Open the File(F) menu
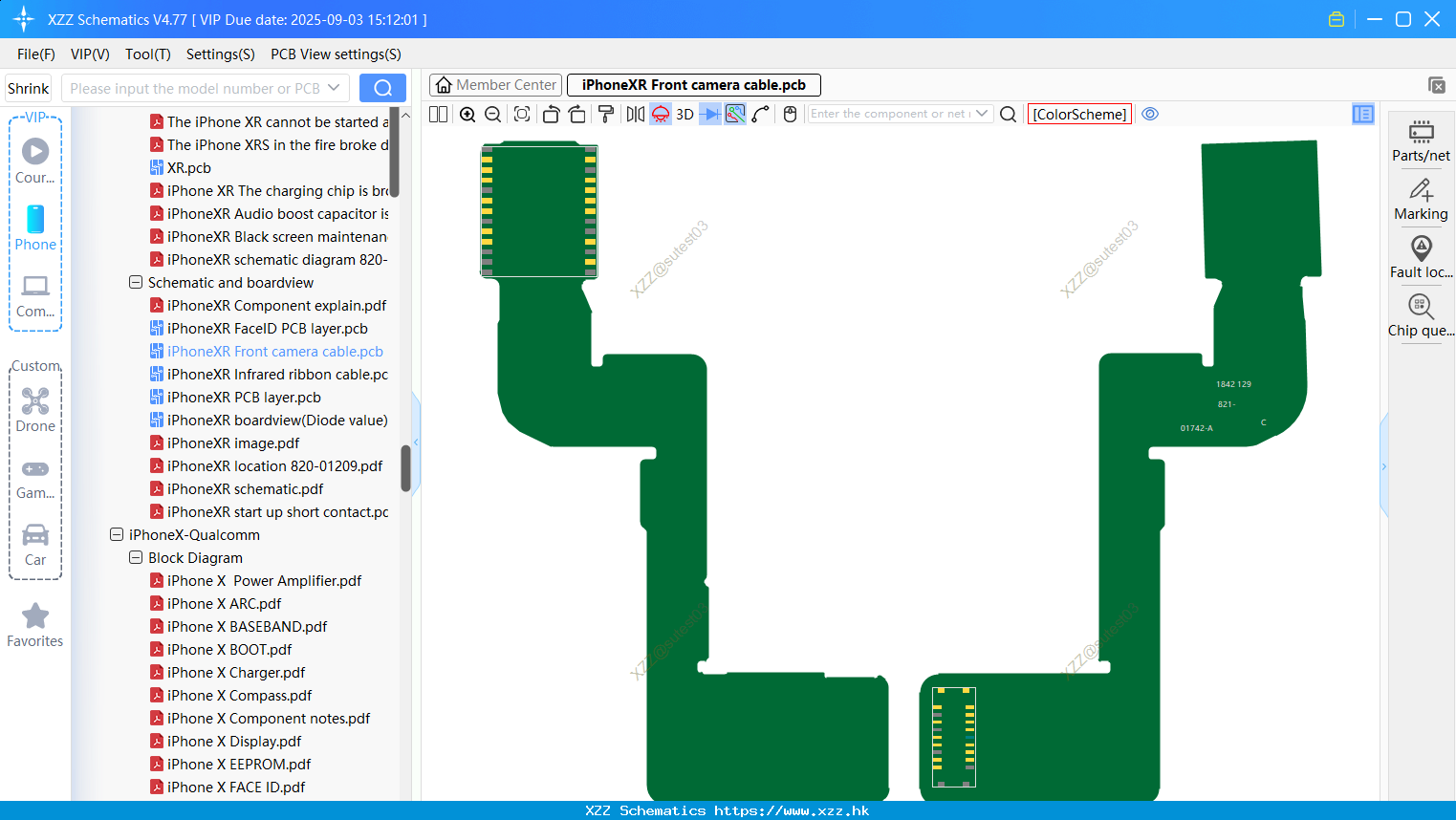The height and width of the screenshot is (820, 1456). (36, 54)
